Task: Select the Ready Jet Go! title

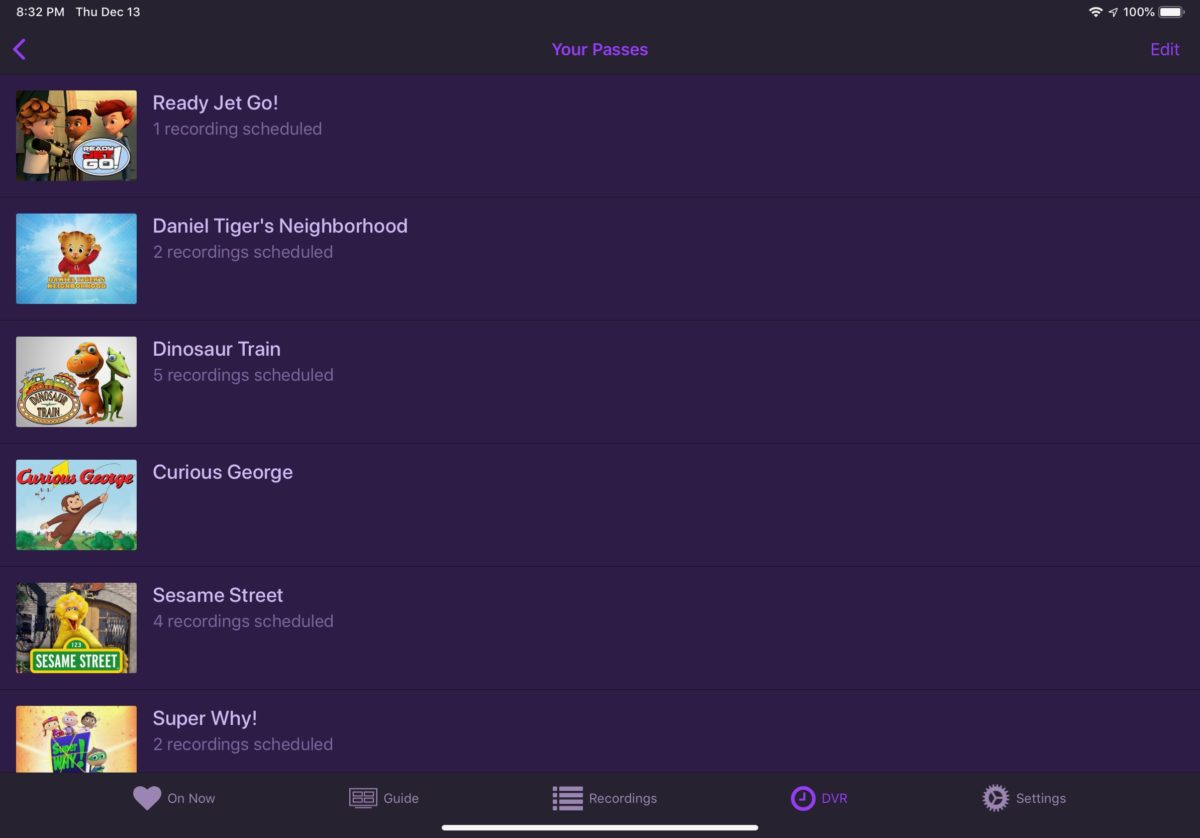Action: (215, 103)
